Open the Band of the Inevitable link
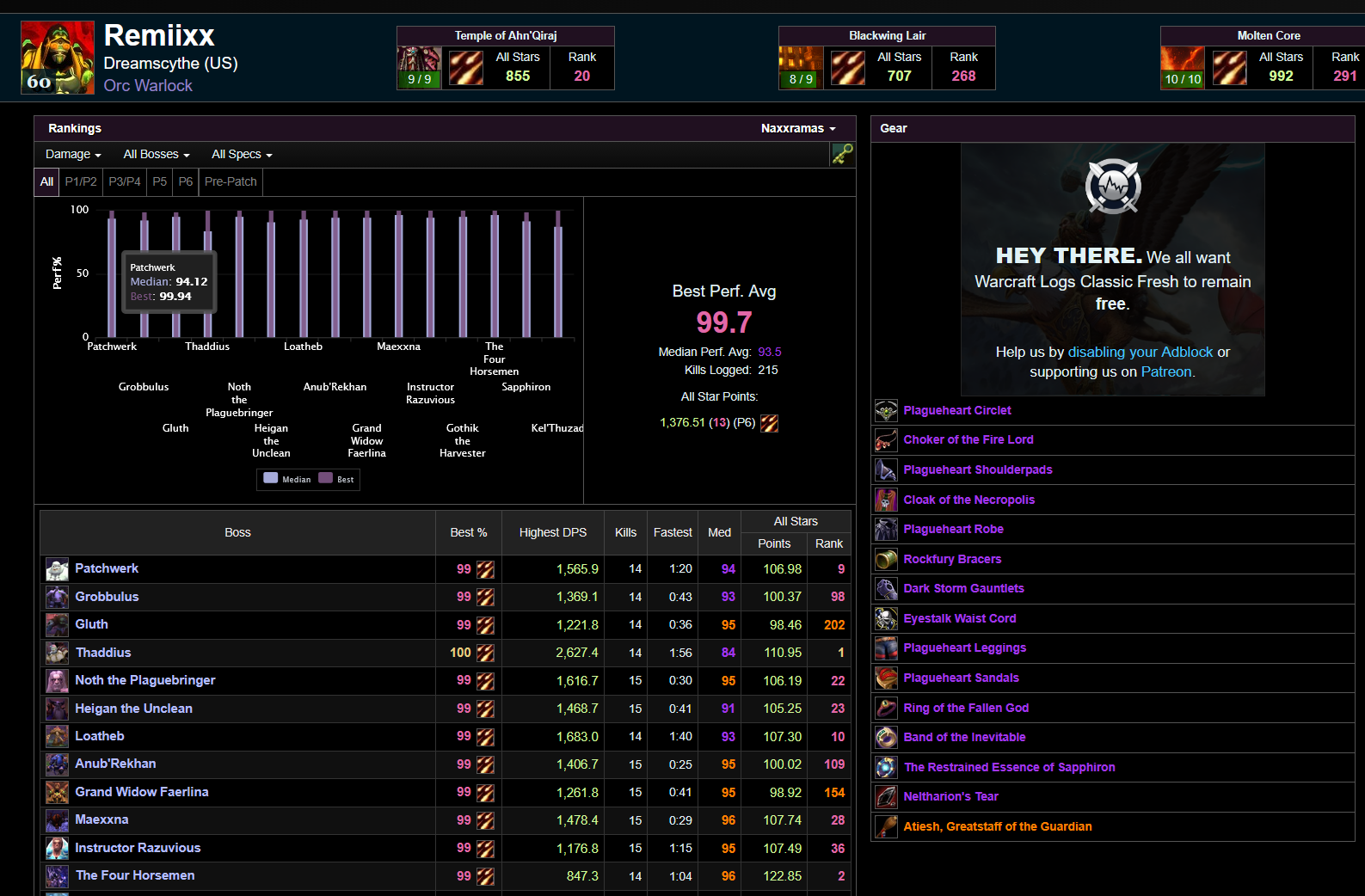Screen dimensions: 1365x896 pos(964,738)
